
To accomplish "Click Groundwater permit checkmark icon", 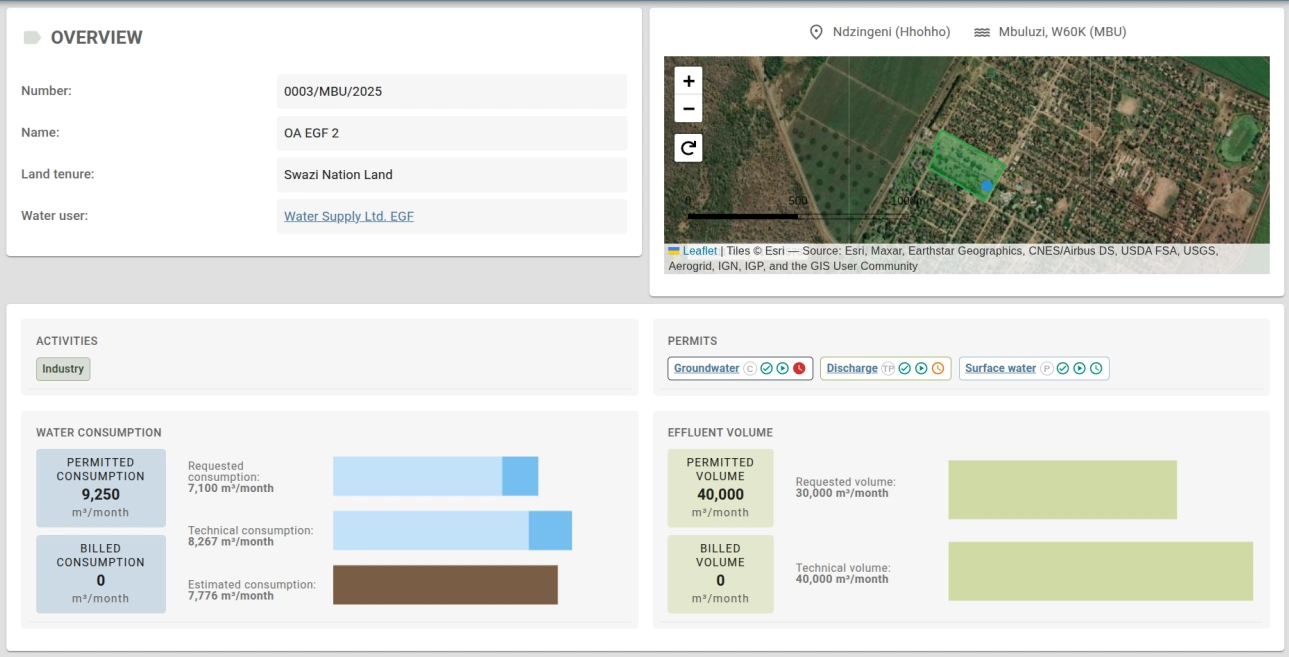I will (766, 369).
